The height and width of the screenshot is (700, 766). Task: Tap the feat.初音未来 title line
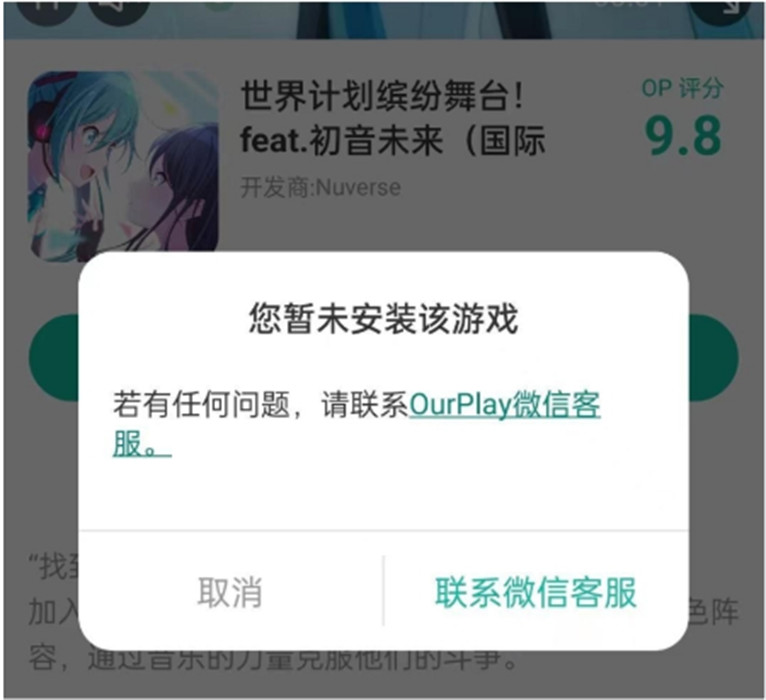tap(393, 140)
